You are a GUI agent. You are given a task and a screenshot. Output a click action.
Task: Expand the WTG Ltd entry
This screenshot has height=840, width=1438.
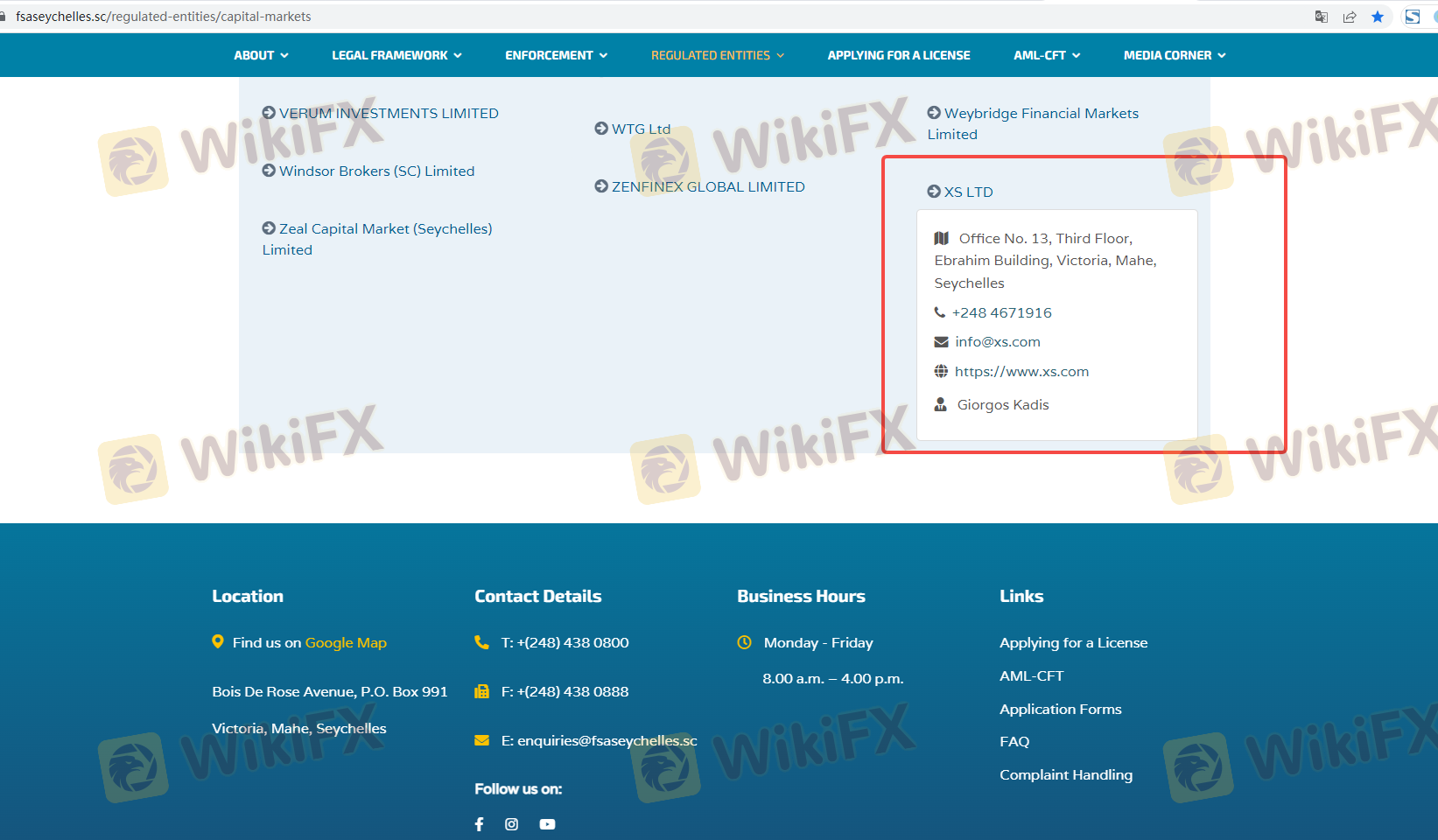633,129
